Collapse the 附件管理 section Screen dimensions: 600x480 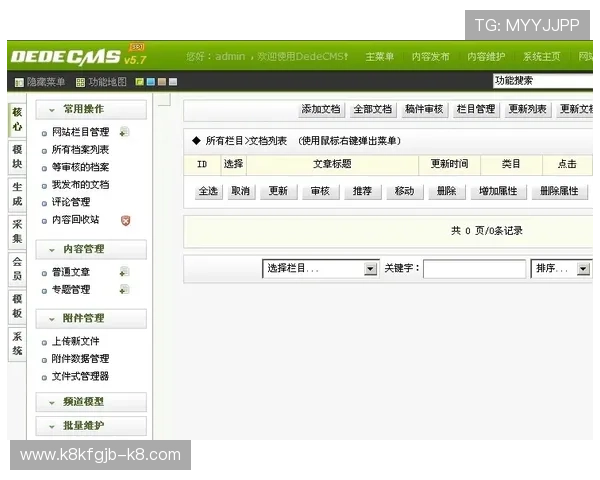pos(91,319)
